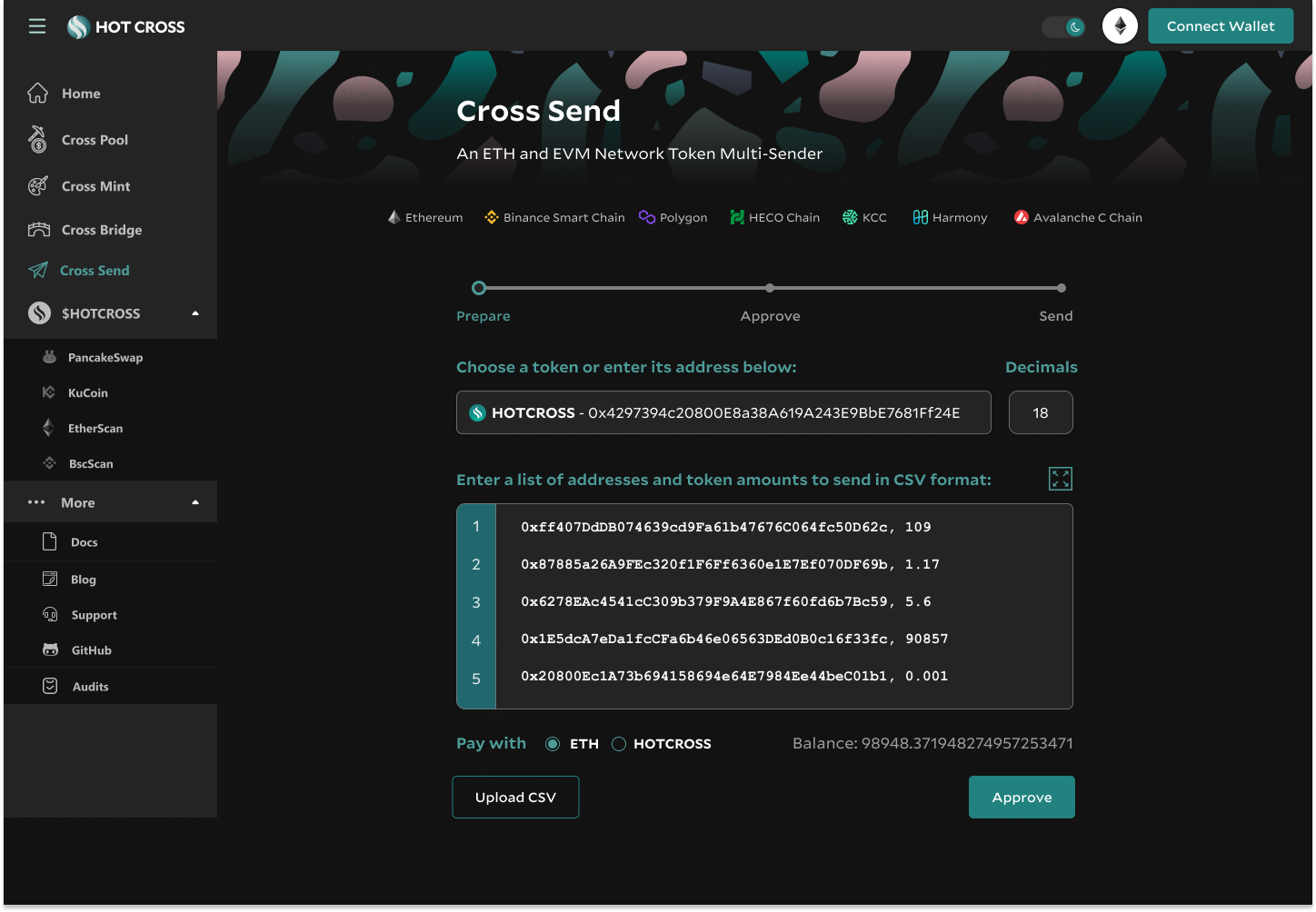Select HOTCROSS pay with radio button
Screen dimensions: 1316x912
(619, 744)
